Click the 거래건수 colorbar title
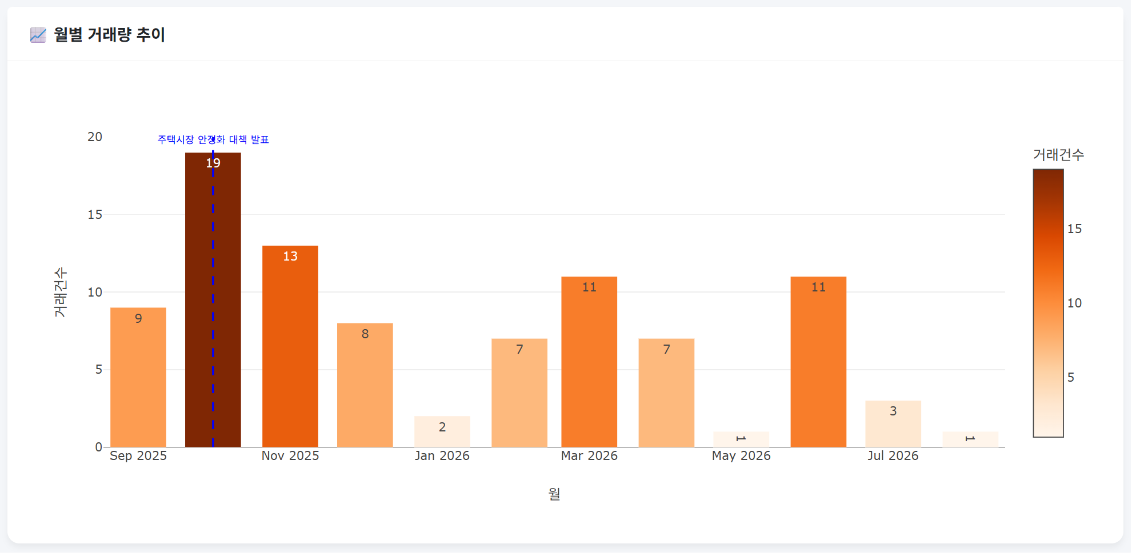The width and height of the screenshot is (1131, 553). point(1058,154)
